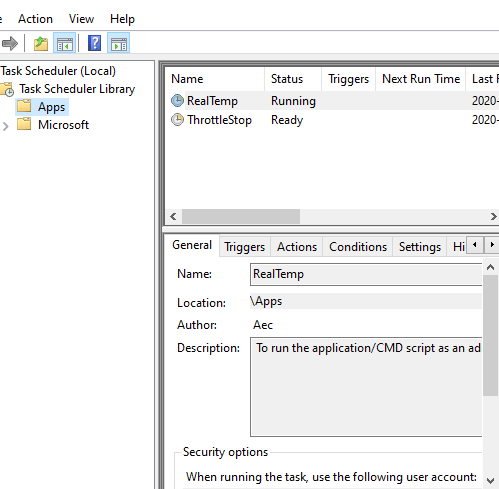Open the partially visible Hi(story) tab
Screen dimensions: 499x489
point(458,247)
